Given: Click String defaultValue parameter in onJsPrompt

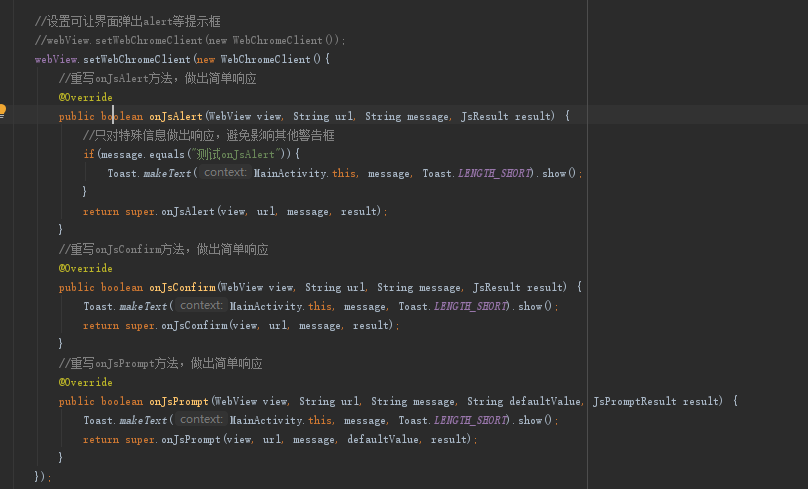Looking at the screenshot, I should pos(525,401).
